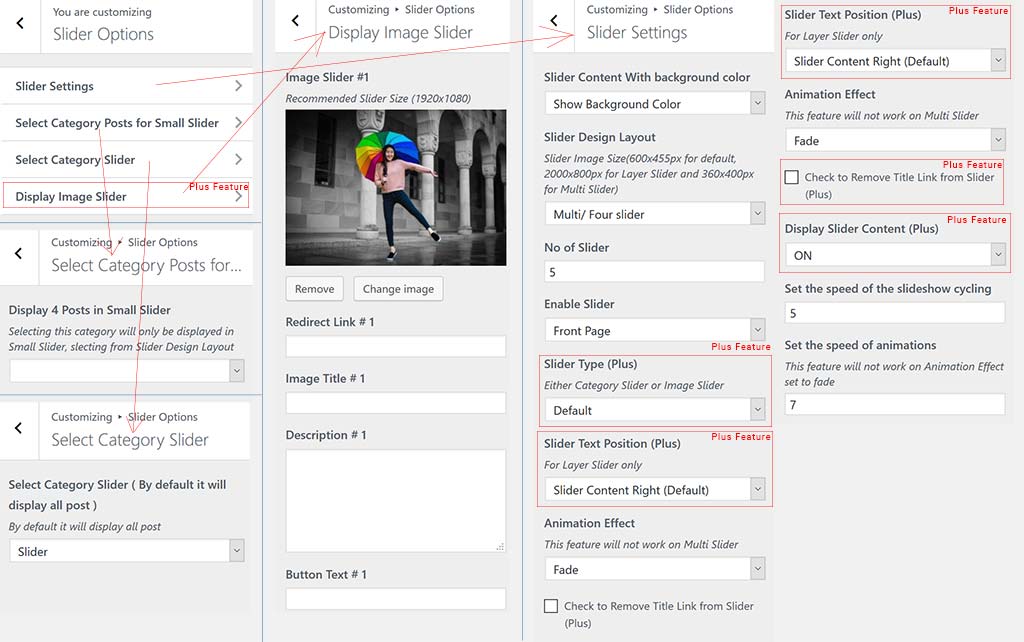Tick the red-outlined Remove Title Link checkbox
Viewport: 1024px width, 642px height.
(x=792, y=178)
